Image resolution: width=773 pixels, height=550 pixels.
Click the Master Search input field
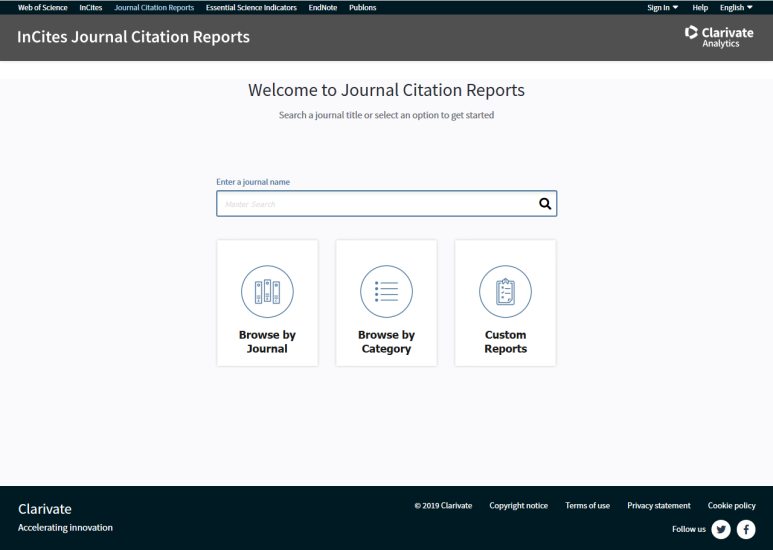386,204
